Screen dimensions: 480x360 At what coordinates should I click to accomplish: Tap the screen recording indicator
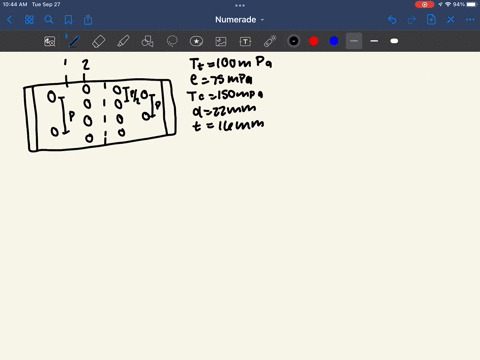(424, 4)
